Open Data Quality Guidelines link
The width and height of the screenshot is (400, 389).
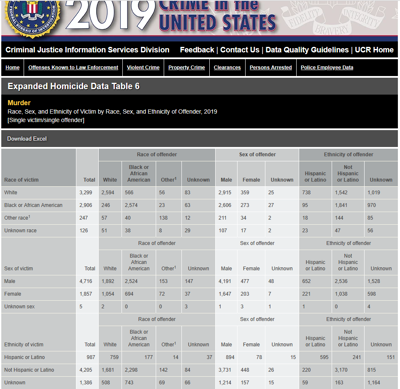coord(307,50)
